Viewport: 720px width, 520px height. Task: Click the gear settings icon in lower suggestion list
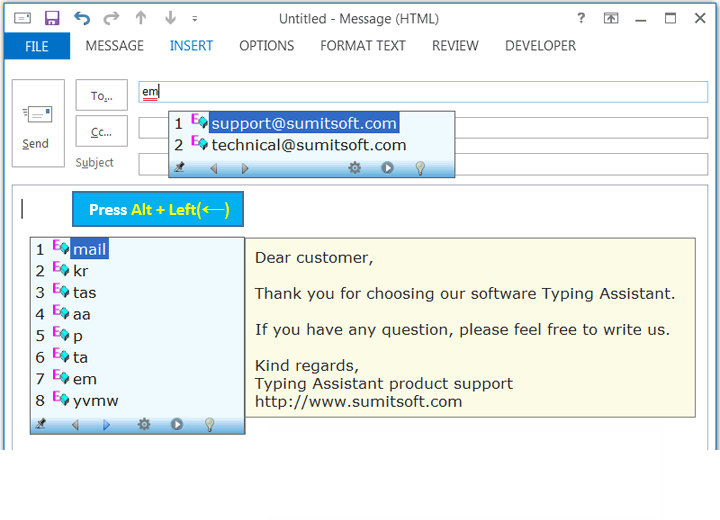[x=144, y=424]
